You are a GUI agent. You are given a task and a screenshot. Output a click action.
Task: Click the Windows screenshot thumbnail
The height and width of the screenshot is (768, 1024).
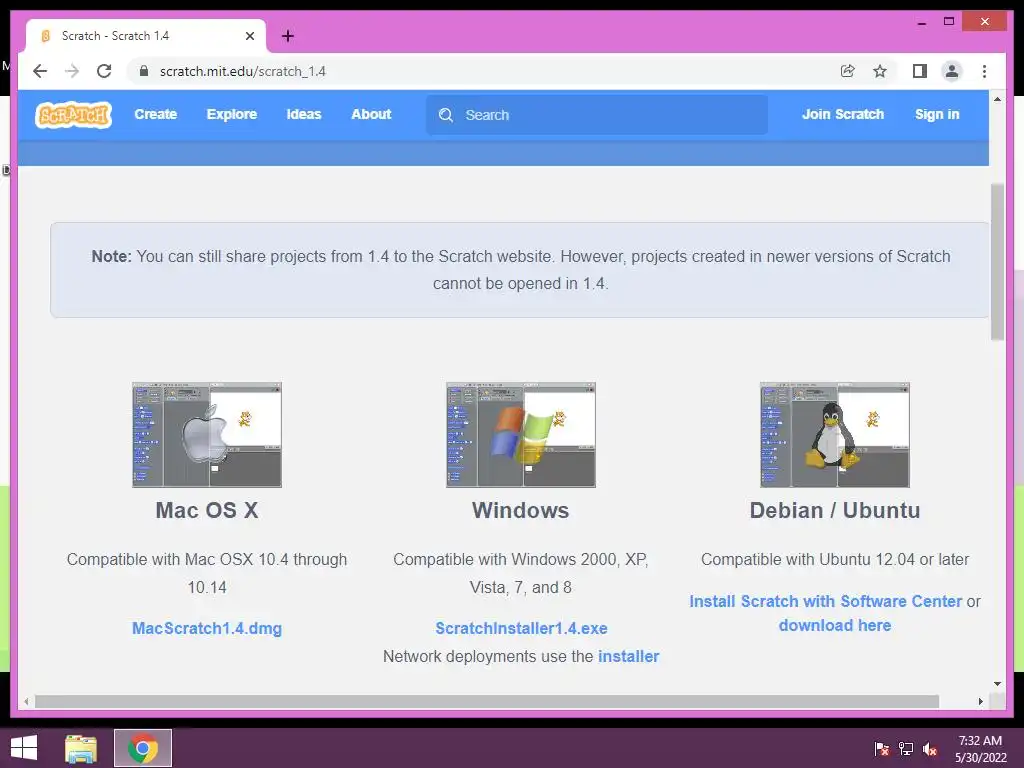(520, 435)
